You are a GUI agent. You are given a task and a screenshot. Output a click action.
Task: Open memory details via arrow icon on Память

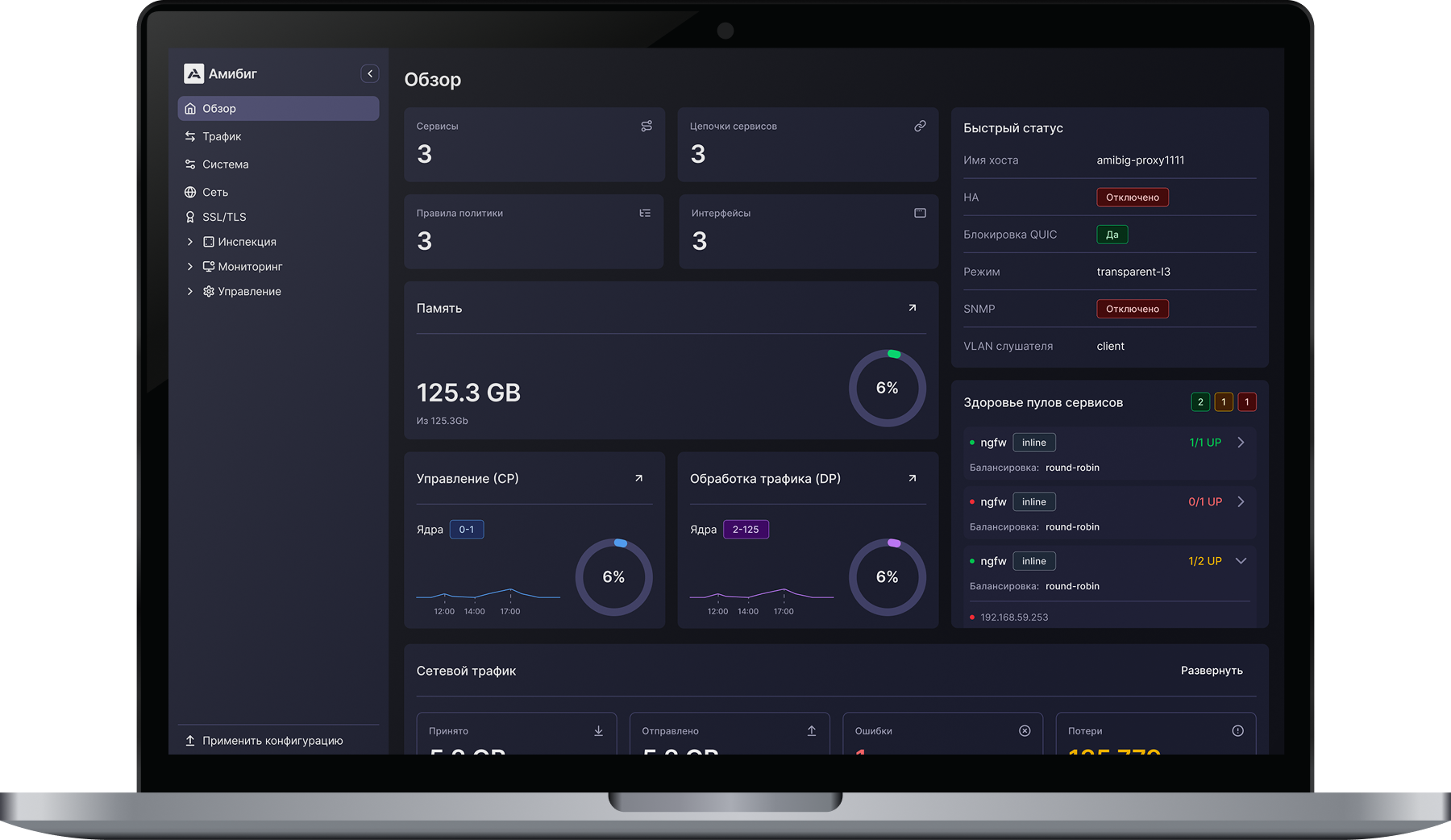[x=912, y=308]
